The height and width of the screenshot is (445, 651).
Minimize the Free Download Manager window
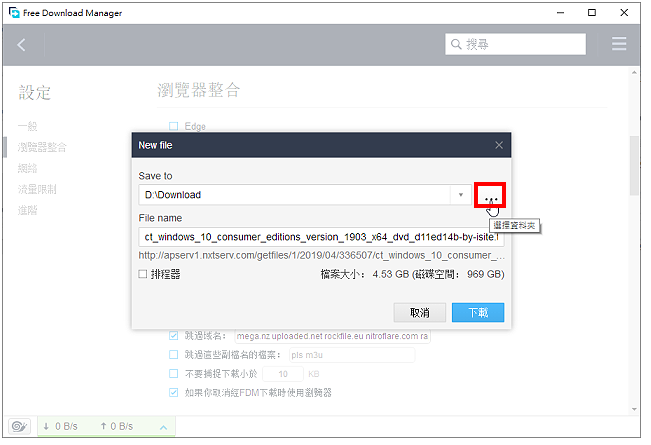coord(560,12)
